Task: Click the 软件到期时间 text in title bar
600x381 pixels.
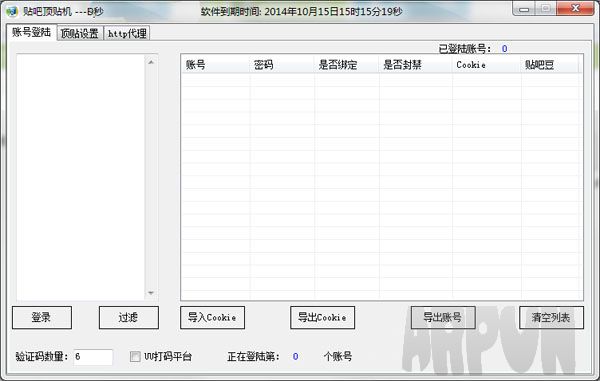Action: tap(302, 11)
